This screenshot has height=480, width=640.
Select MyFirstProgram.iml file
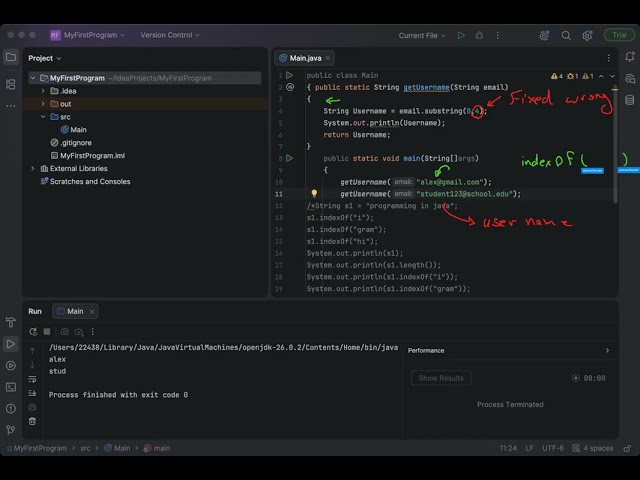coord(88,156)
